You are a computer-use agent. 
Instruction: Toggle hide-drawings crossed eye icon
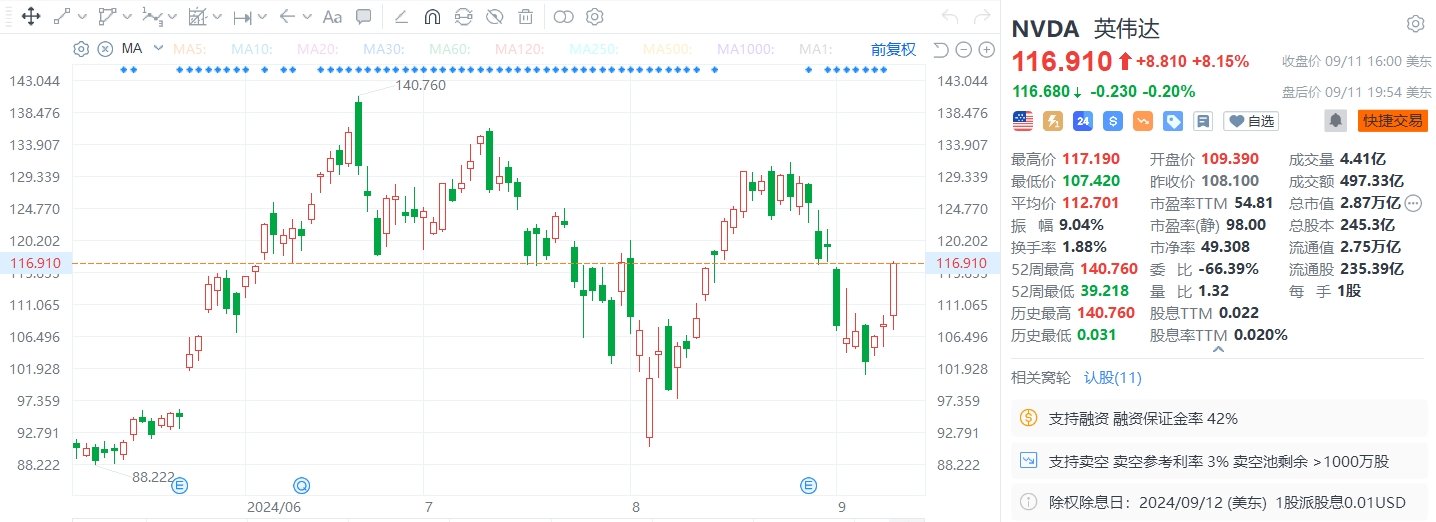(x=494, y=16)
